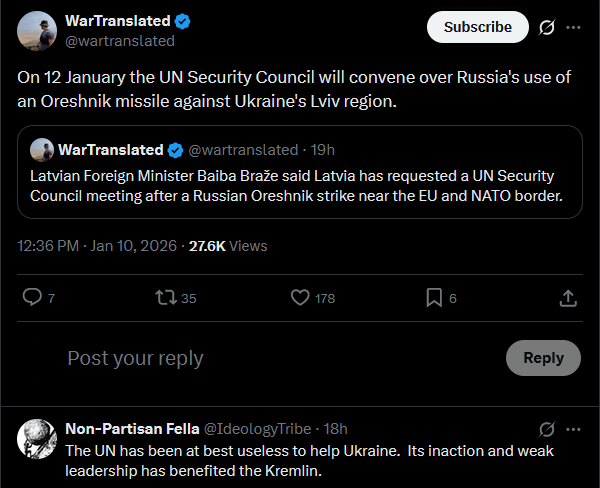Screen dimensions: 600x488
Task: Click WarTranslated verified badge in header
Action: (183, 21)
